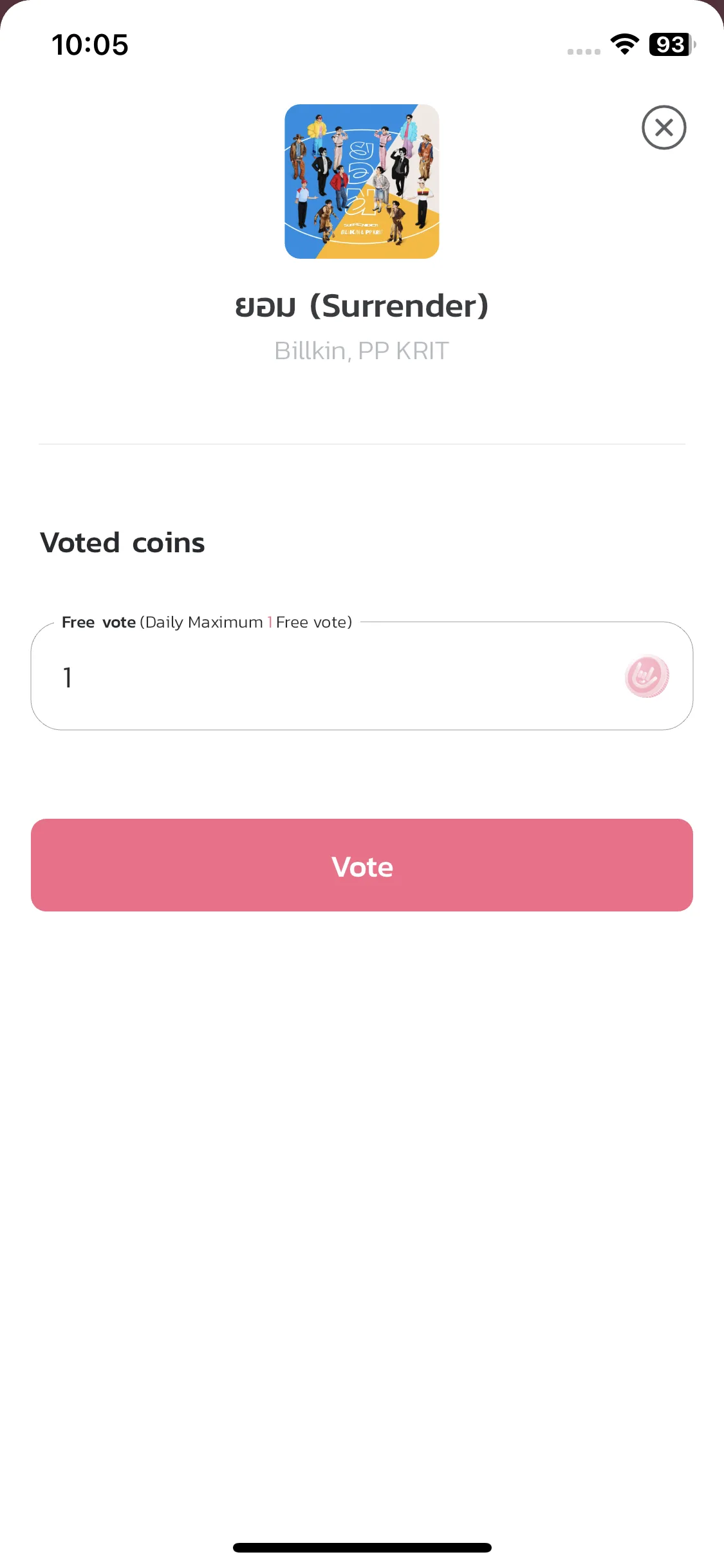
Task: Tap the Wi-Fi status icon
Action: pyautogui.click(x=624, y=44)
